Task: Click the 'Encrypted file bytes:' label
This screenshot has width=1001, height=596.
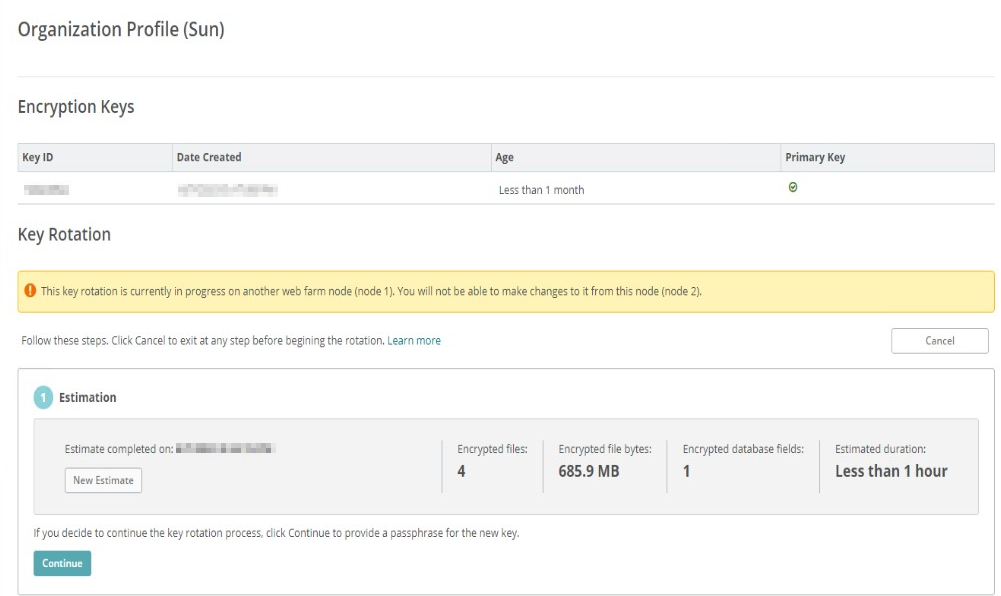Action: pos(605,449)
